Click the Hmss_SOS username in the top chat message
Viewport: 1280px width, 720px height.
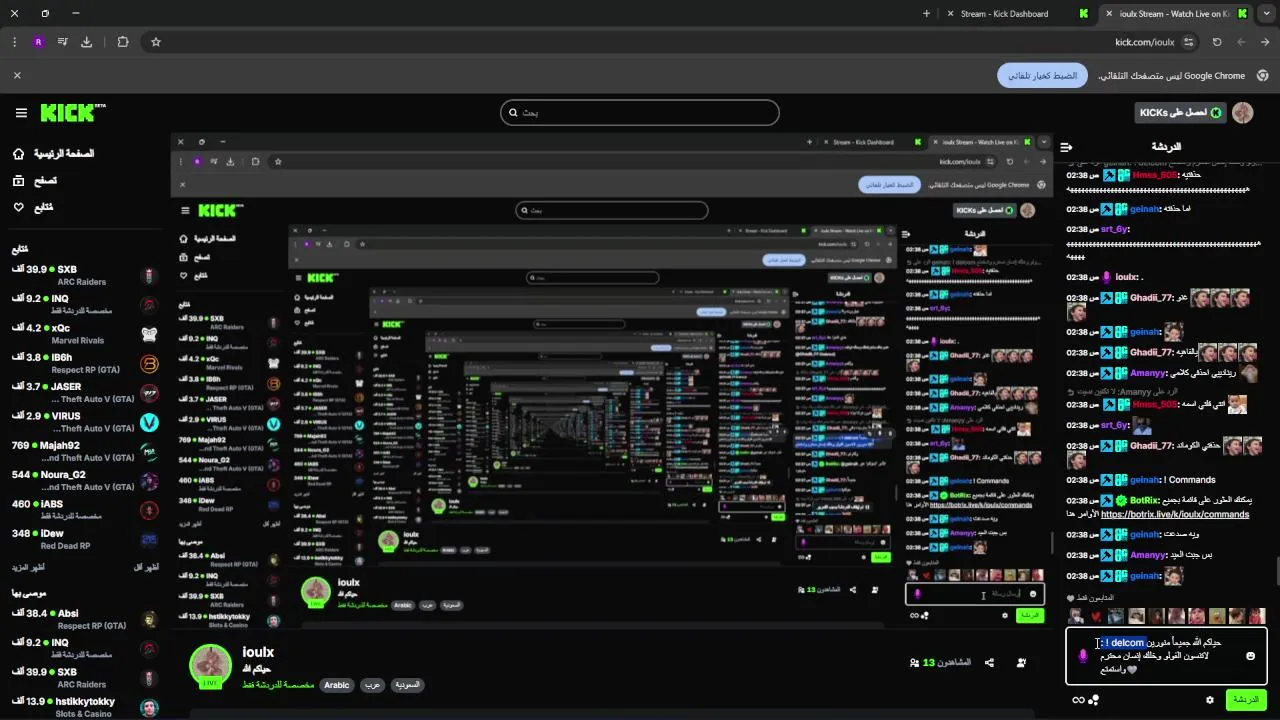[1154, 175]
